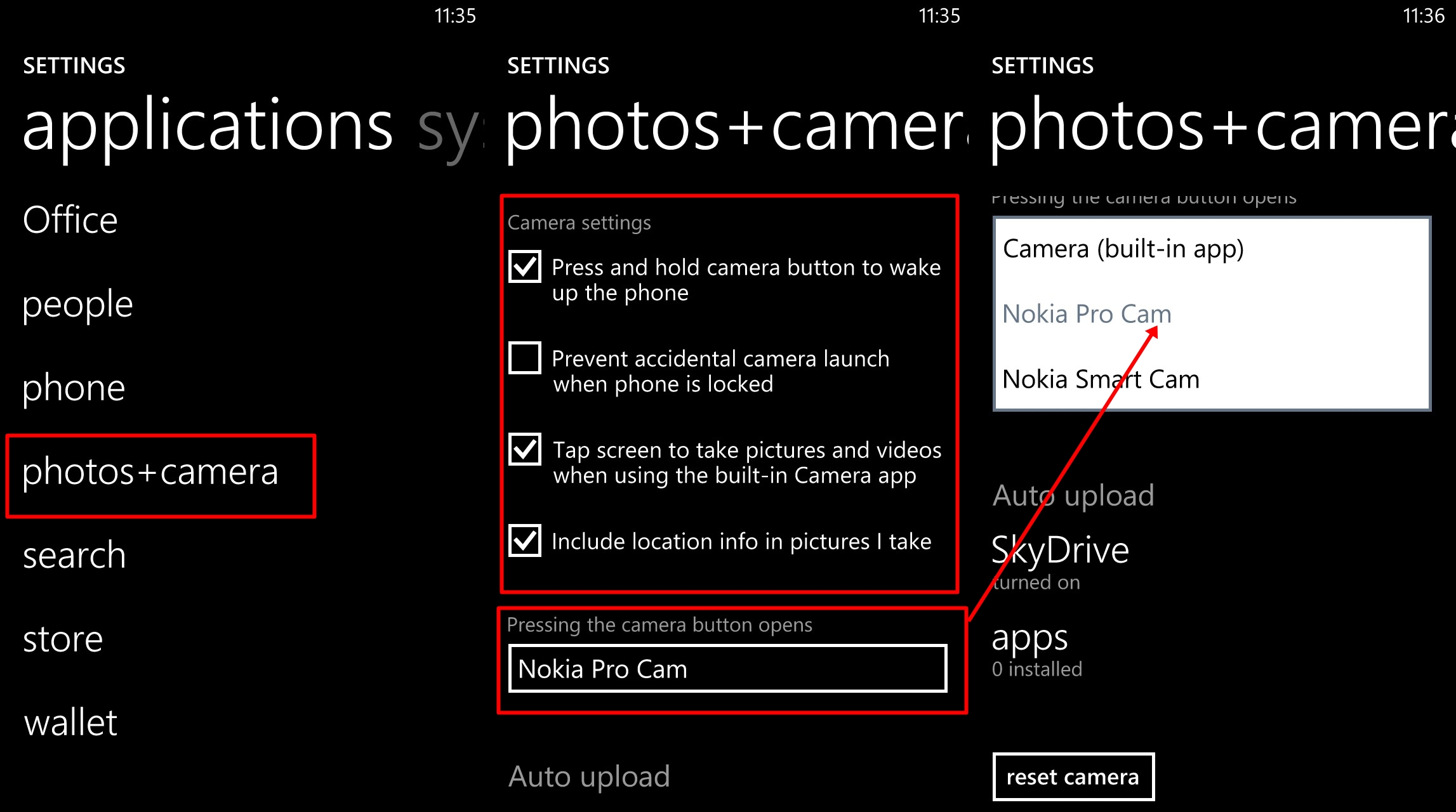The height and width of the screenshot is (812, 1456).
Task: Click the left screen 11:35 clock
Action: click(x=455, y=16)
